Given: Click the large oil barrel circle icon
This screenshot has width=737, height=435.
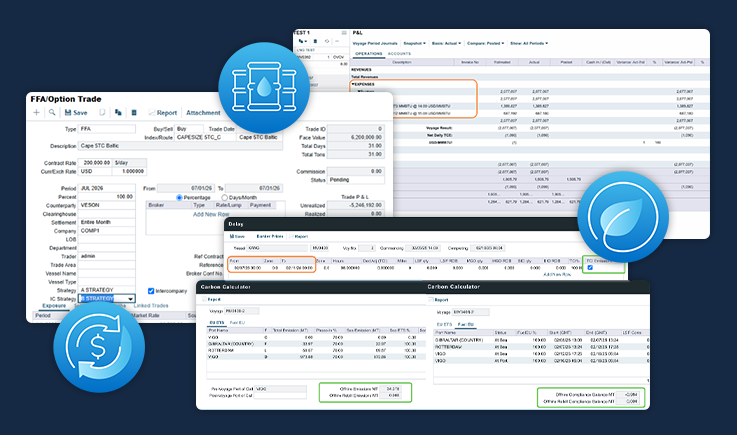Looking at the screenshot, I should click(x=264, y=88).
